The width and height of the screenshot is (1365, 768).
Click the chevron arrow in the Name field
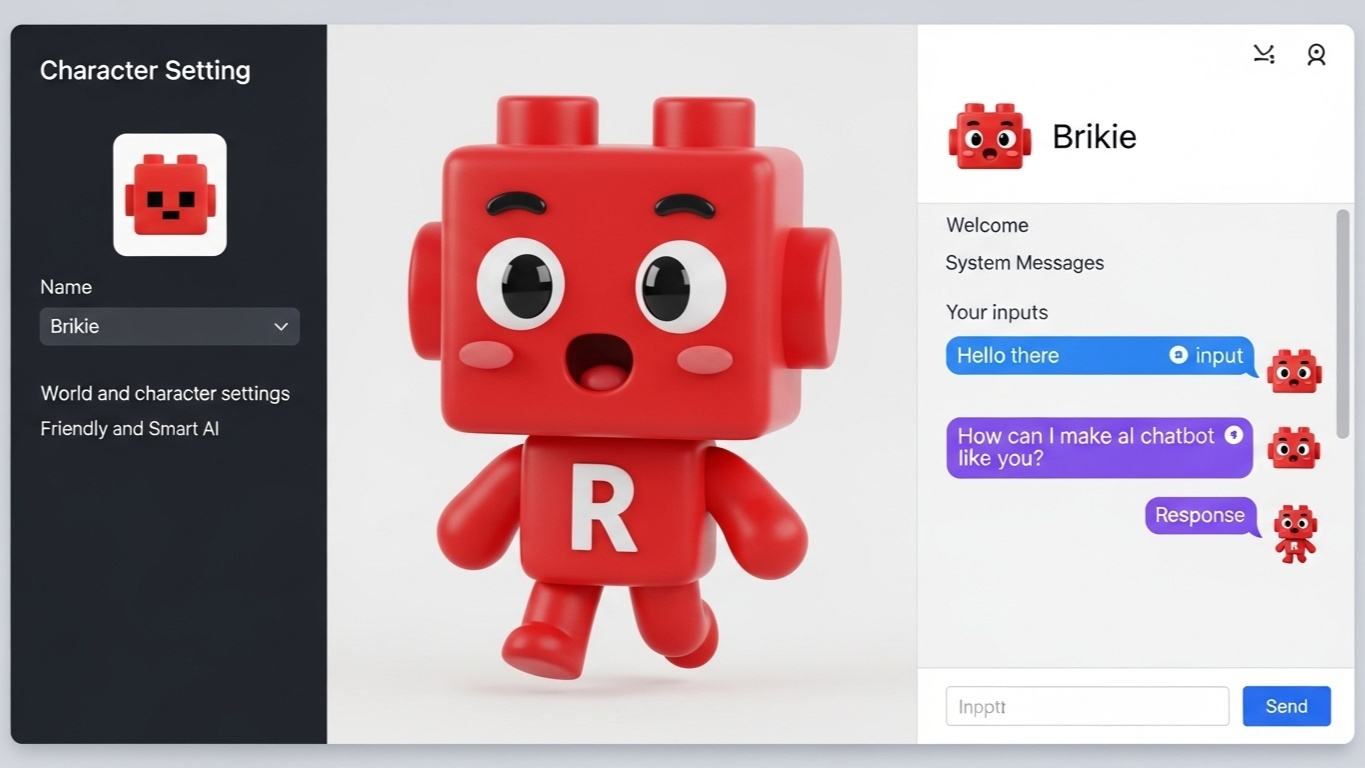coord(281,326)
